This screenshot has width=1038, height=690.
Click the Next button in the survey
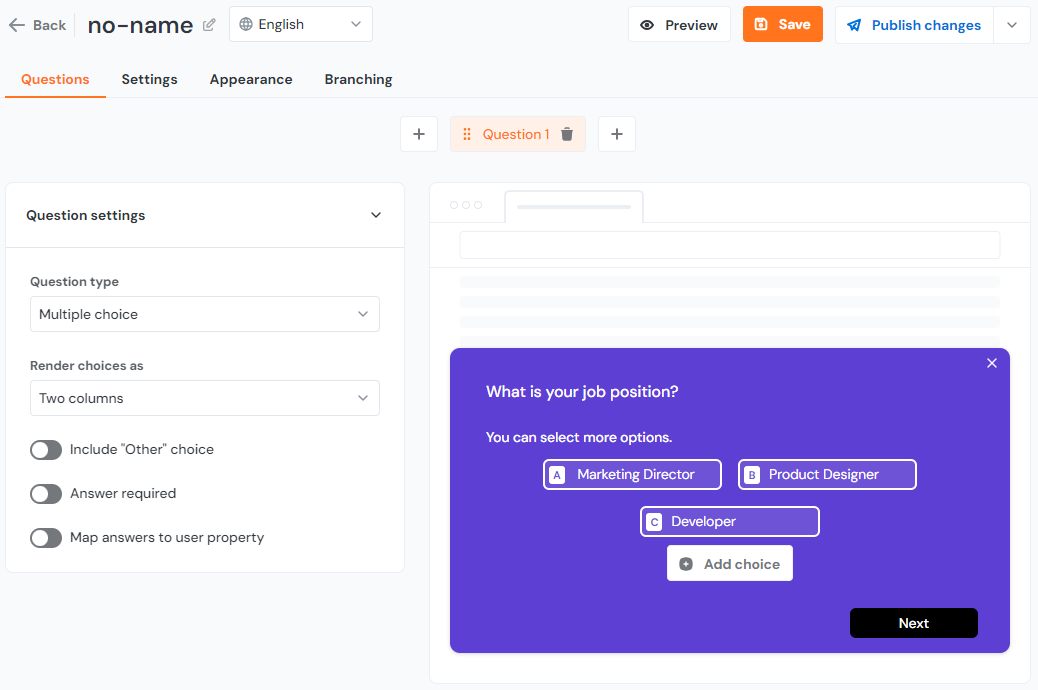click(913, 623)
